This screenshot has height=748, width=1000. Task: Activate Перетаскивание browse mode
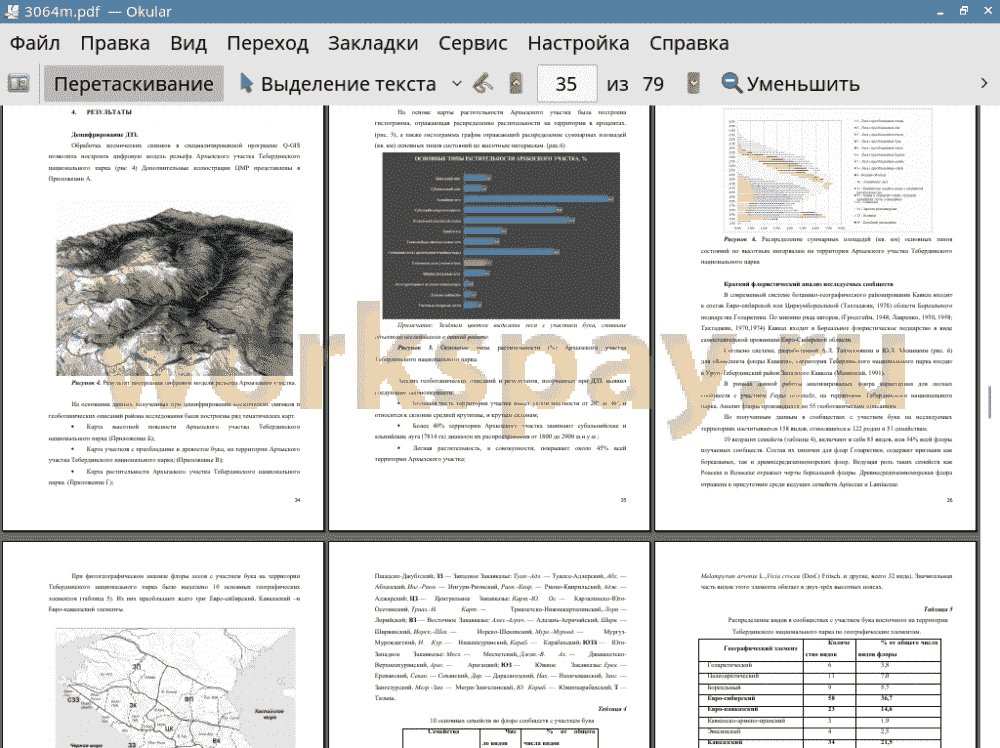coord(134,84)
